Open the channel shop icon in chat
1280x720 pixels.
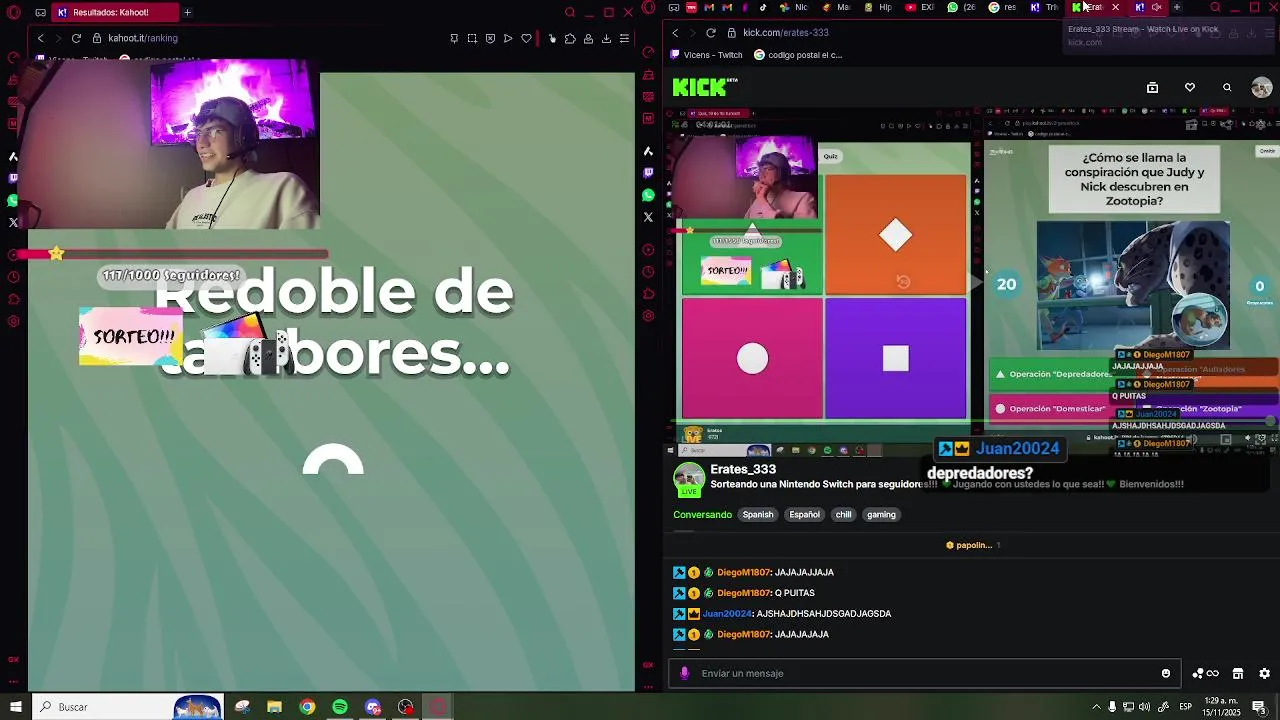(1237, 673)
